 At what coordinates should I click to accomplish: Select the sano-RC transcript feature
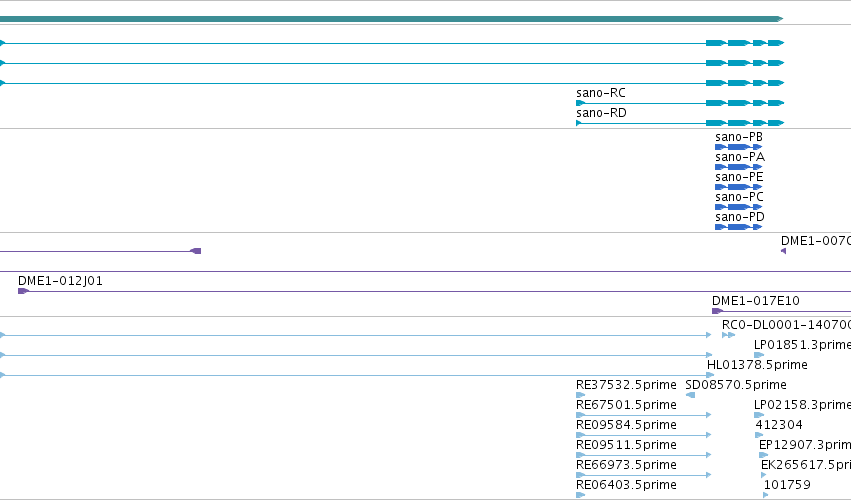(680, 103)
